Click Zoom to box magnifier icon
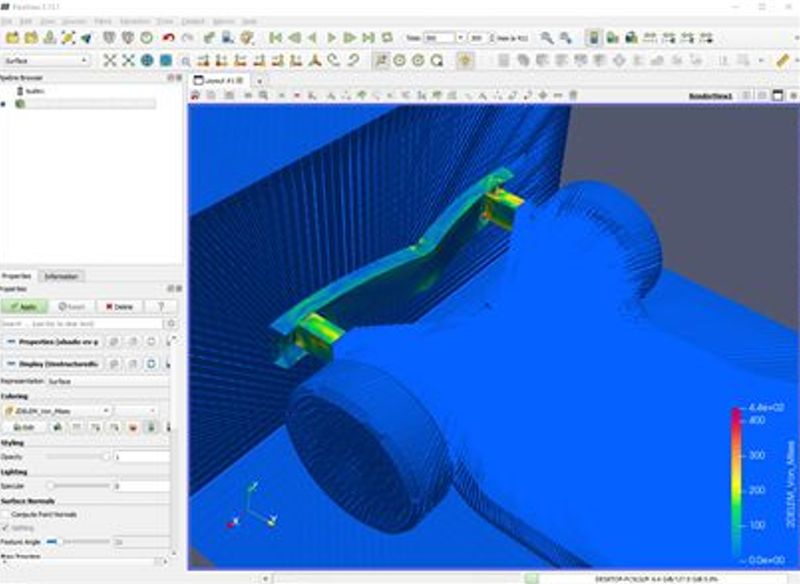800x584 pixels. [186, 61]
